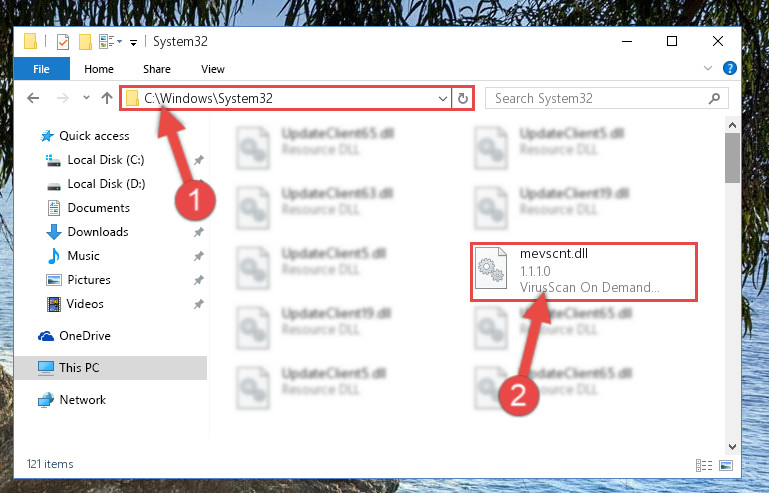Viewport: 769px width, 493px height.
Task: Switch to details view layout icon
Action: coord(704,465)
